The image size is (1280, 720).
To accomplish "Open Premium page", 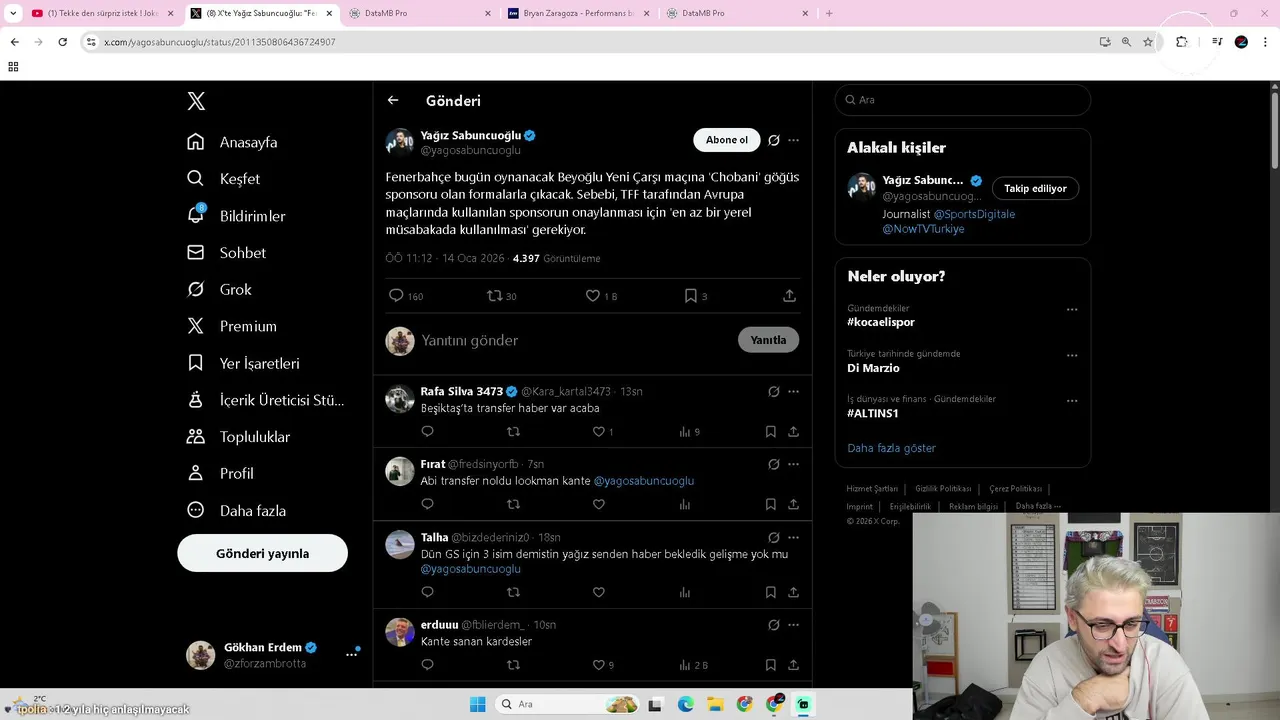I will pos(231,326).
